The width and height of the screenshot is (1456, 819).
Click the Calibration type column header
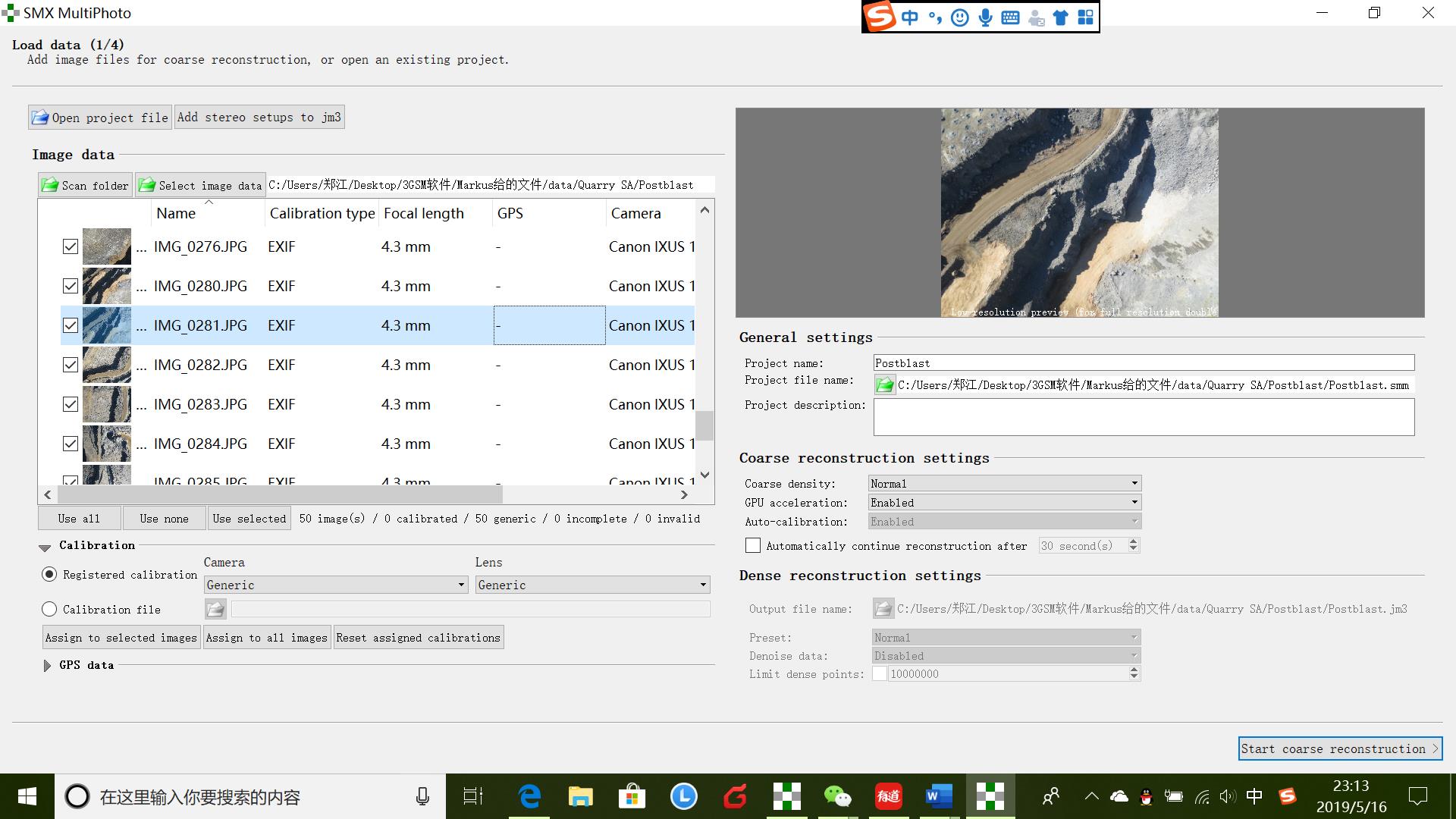322,213
